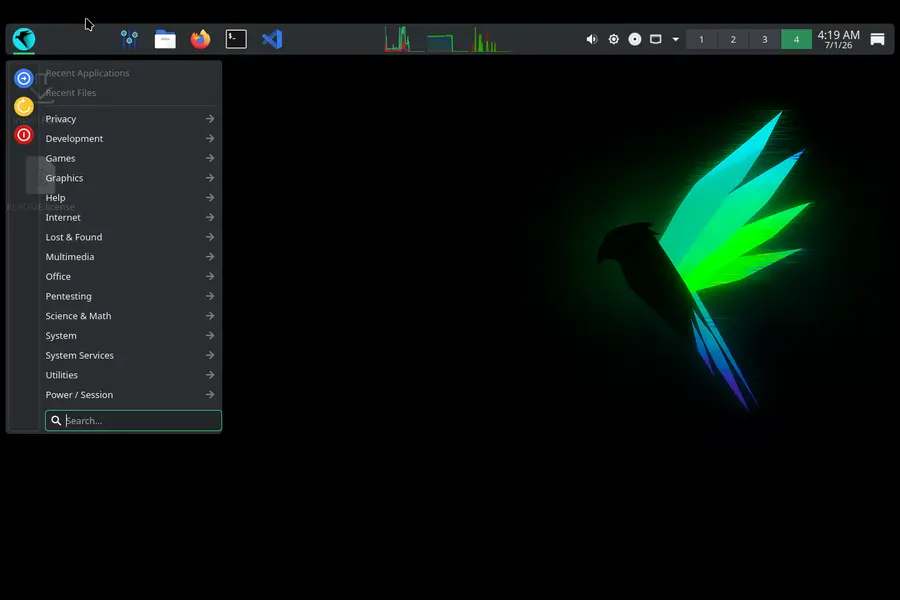Viewport: 900px width, 600px height.
Task: Expand the System submenu arrow
Action: (210, 335)
